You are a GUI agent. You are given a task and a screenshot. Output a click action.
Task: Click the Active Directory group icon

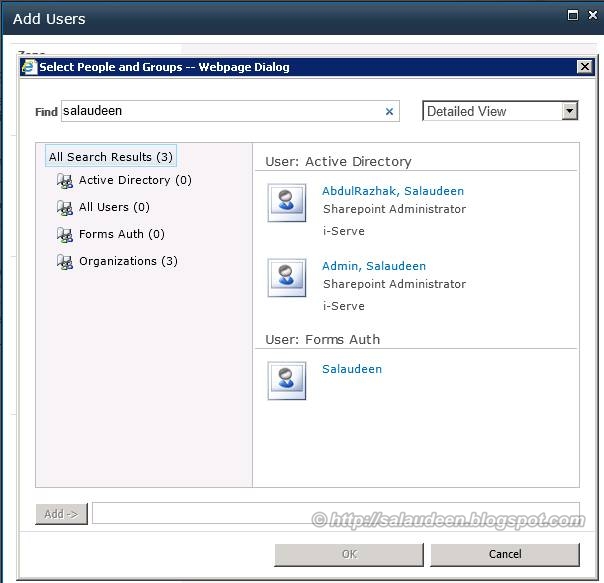(x=65, y=181)
